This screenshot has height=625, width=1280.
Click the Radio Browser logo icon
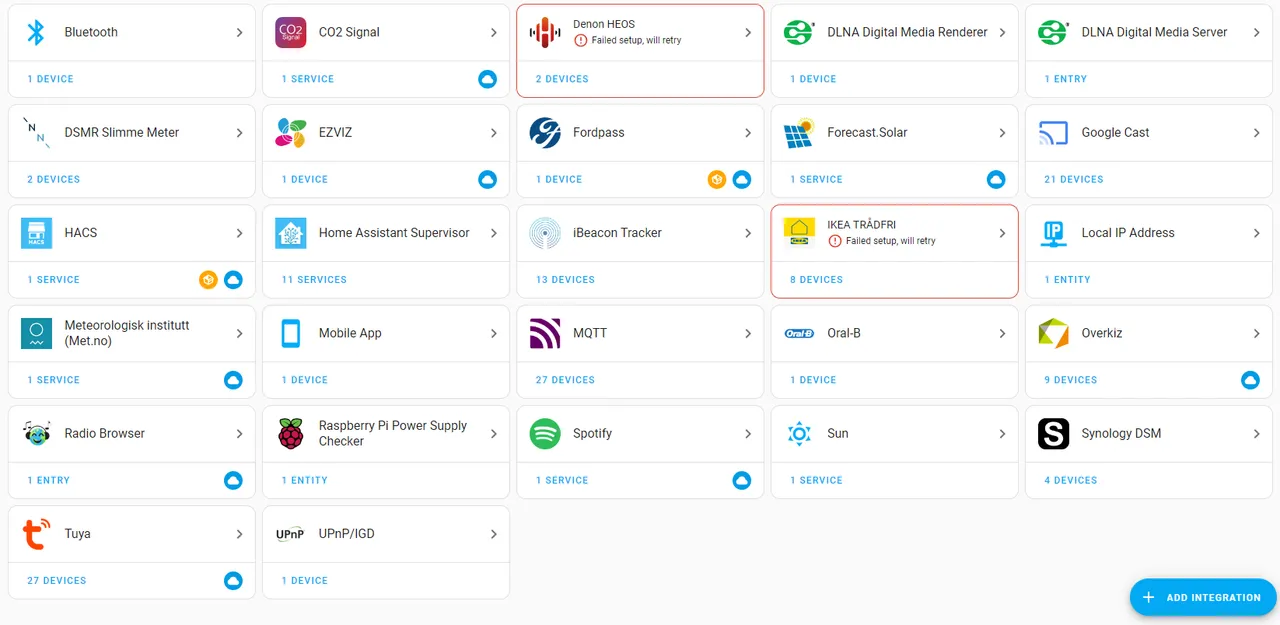coord(36,433)
